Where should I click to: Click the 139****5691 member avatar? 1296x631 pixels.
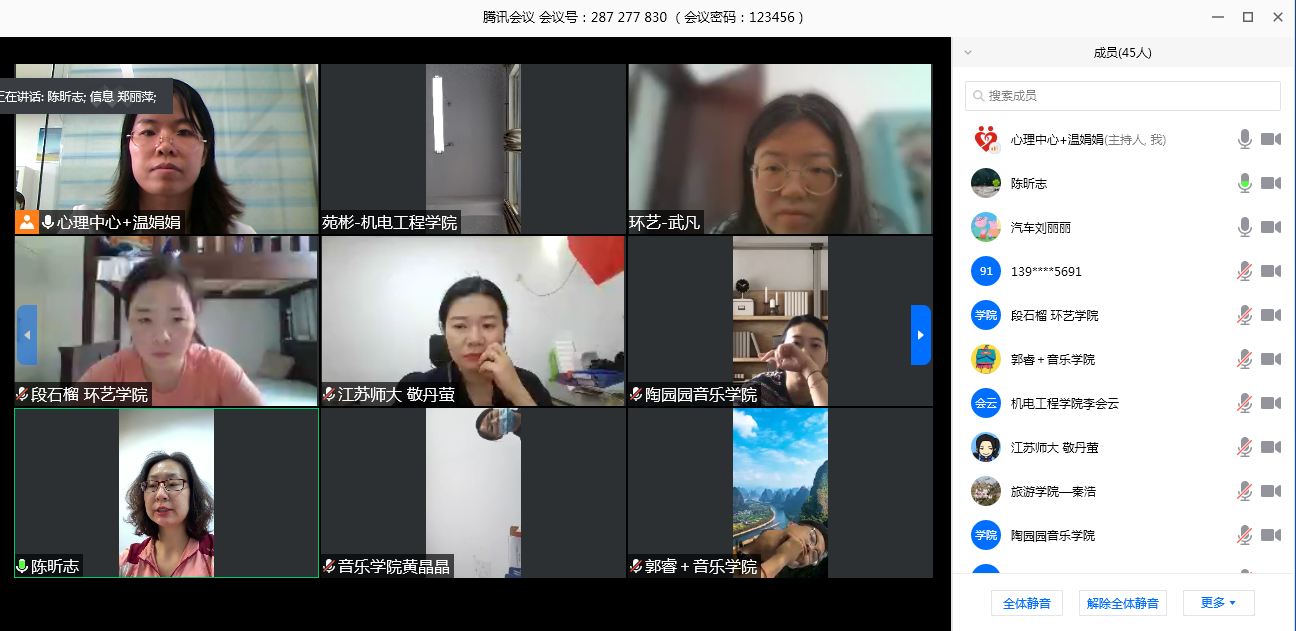986,271
